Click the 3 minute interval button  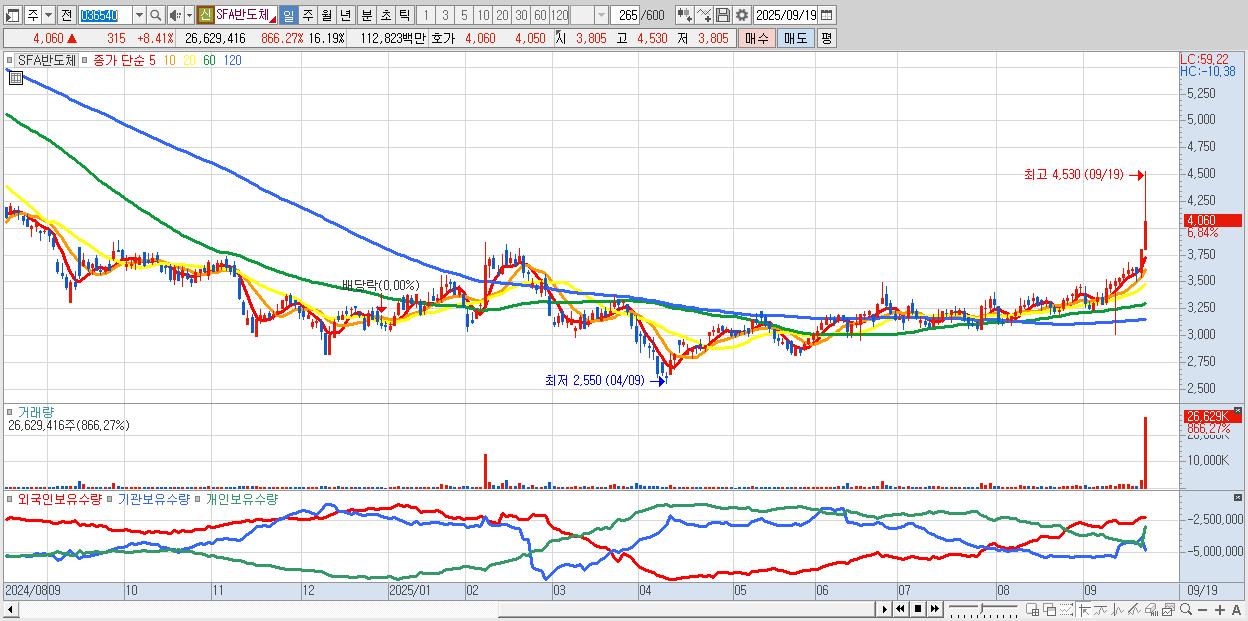click(x=445, y=15)
